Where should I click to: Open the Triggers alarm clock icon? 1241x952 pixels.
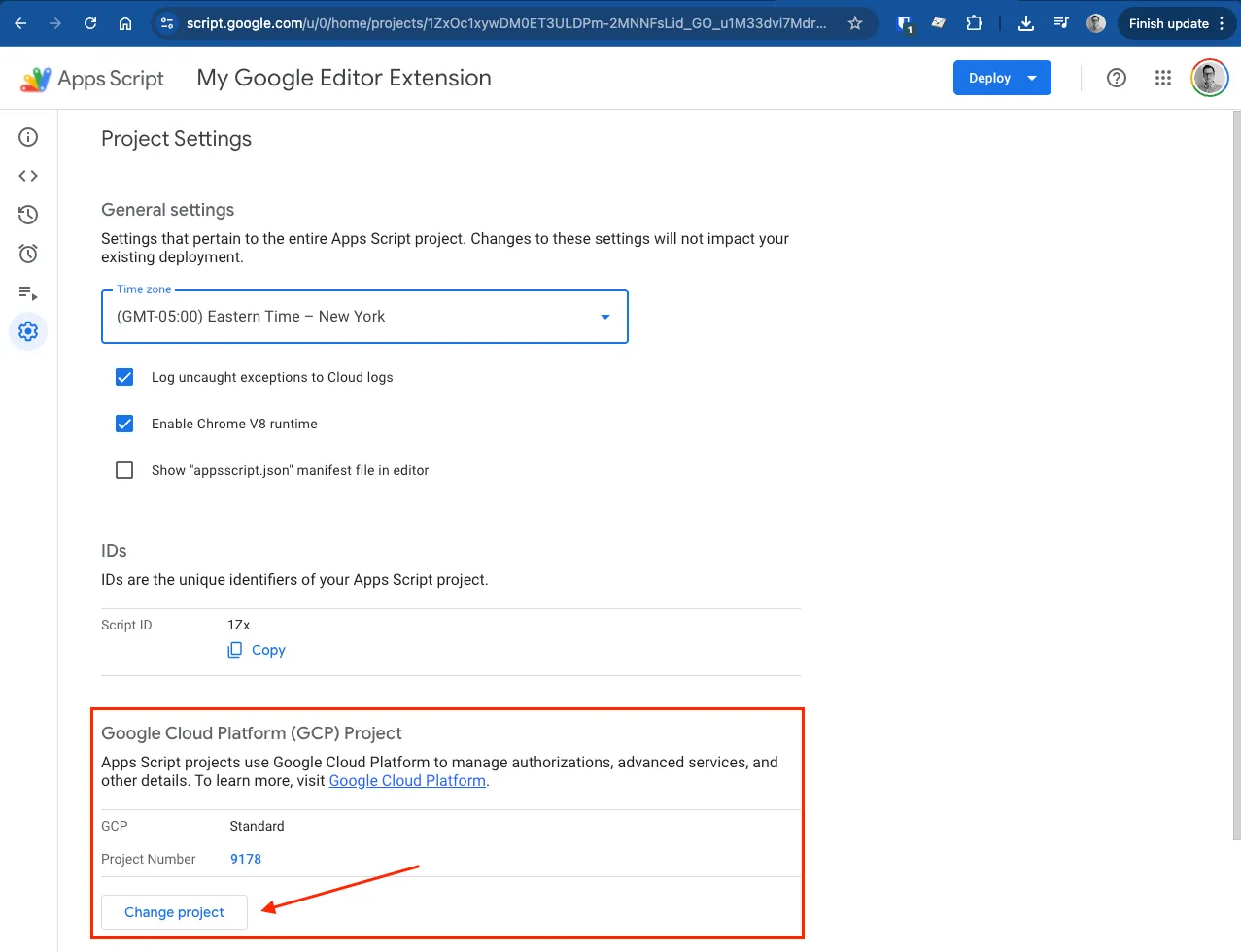pos(28,254)
